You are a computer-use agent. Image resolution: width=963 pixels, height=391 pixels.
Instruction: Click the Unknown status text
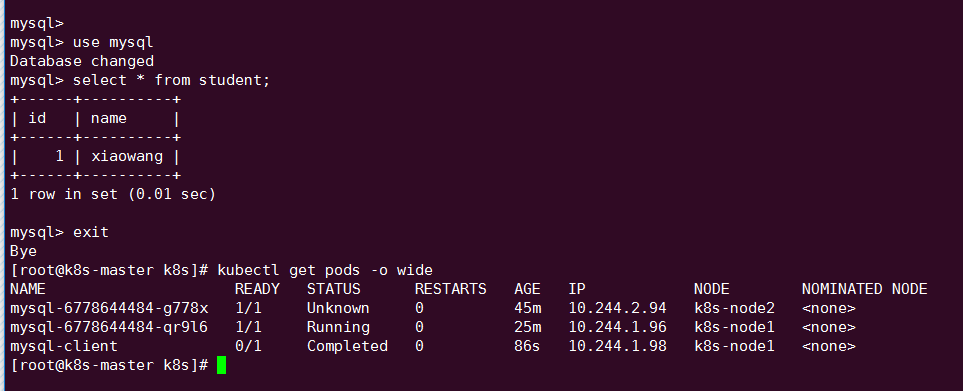pos(338,308)
